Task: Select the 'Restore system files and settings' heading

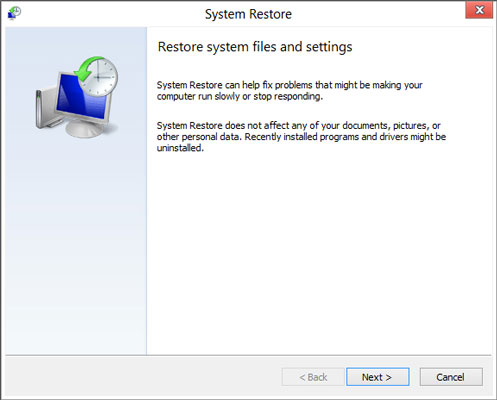Action: pyautogui.click(x=255, y=47)
